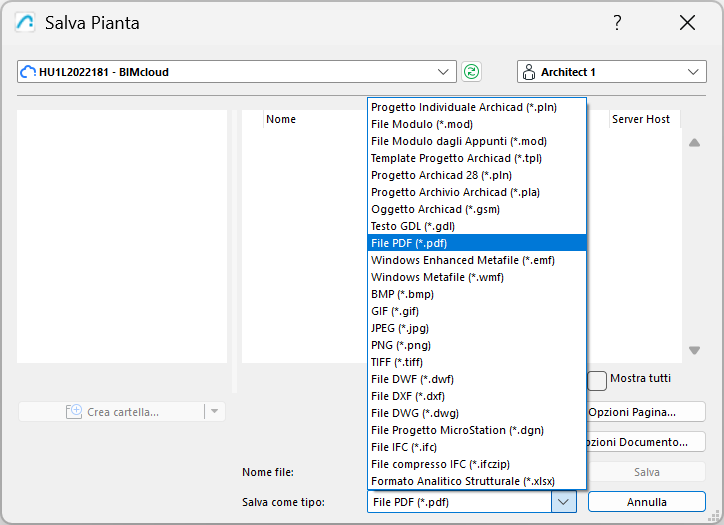Select Progetto Individuale Archicad (*.pln)
Screen dimensions: 724x525
pyautogui.click(x=477, y=107)
